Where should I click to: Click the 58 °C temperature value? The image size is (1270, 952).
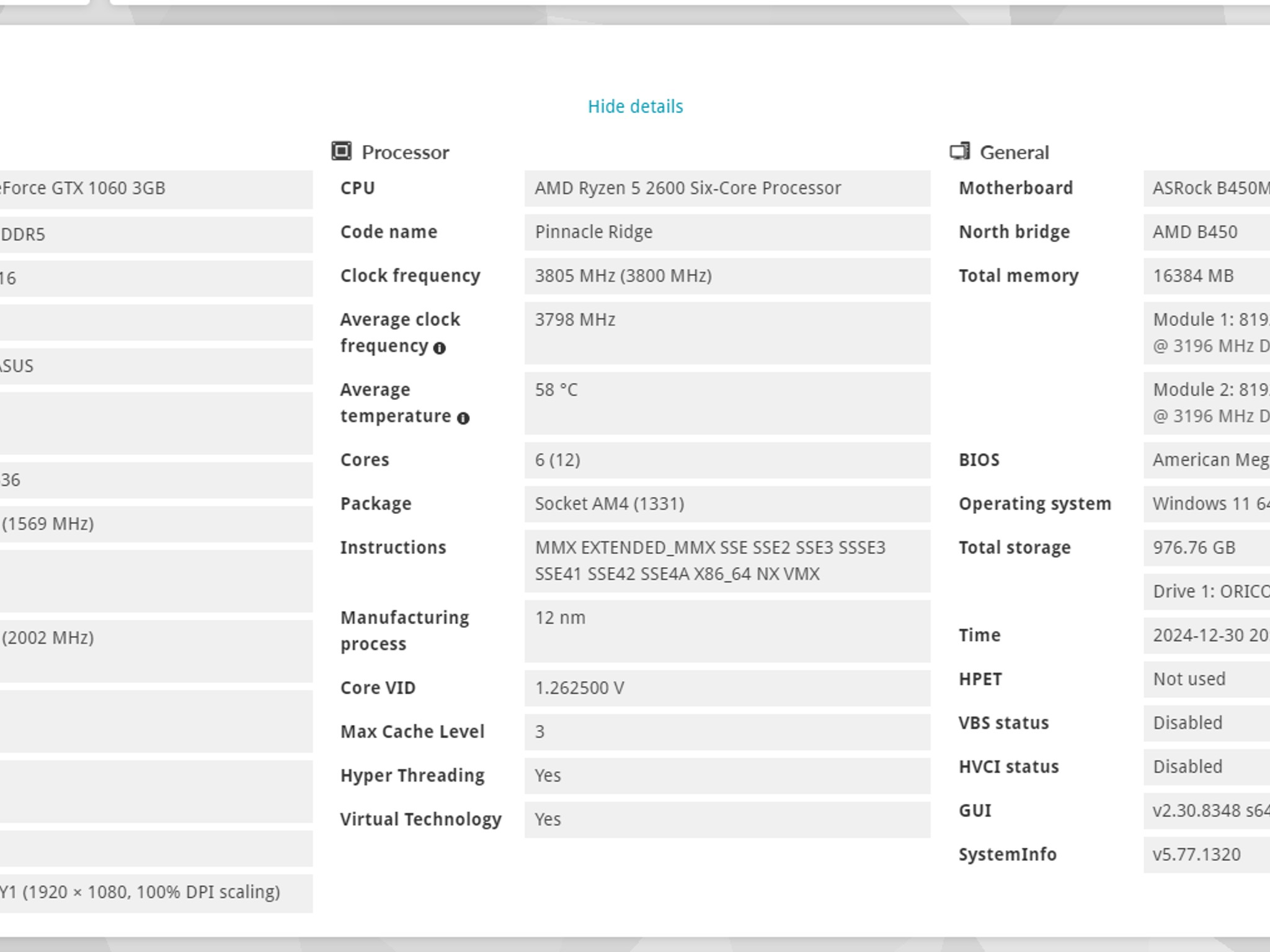[x=556, y=390]
